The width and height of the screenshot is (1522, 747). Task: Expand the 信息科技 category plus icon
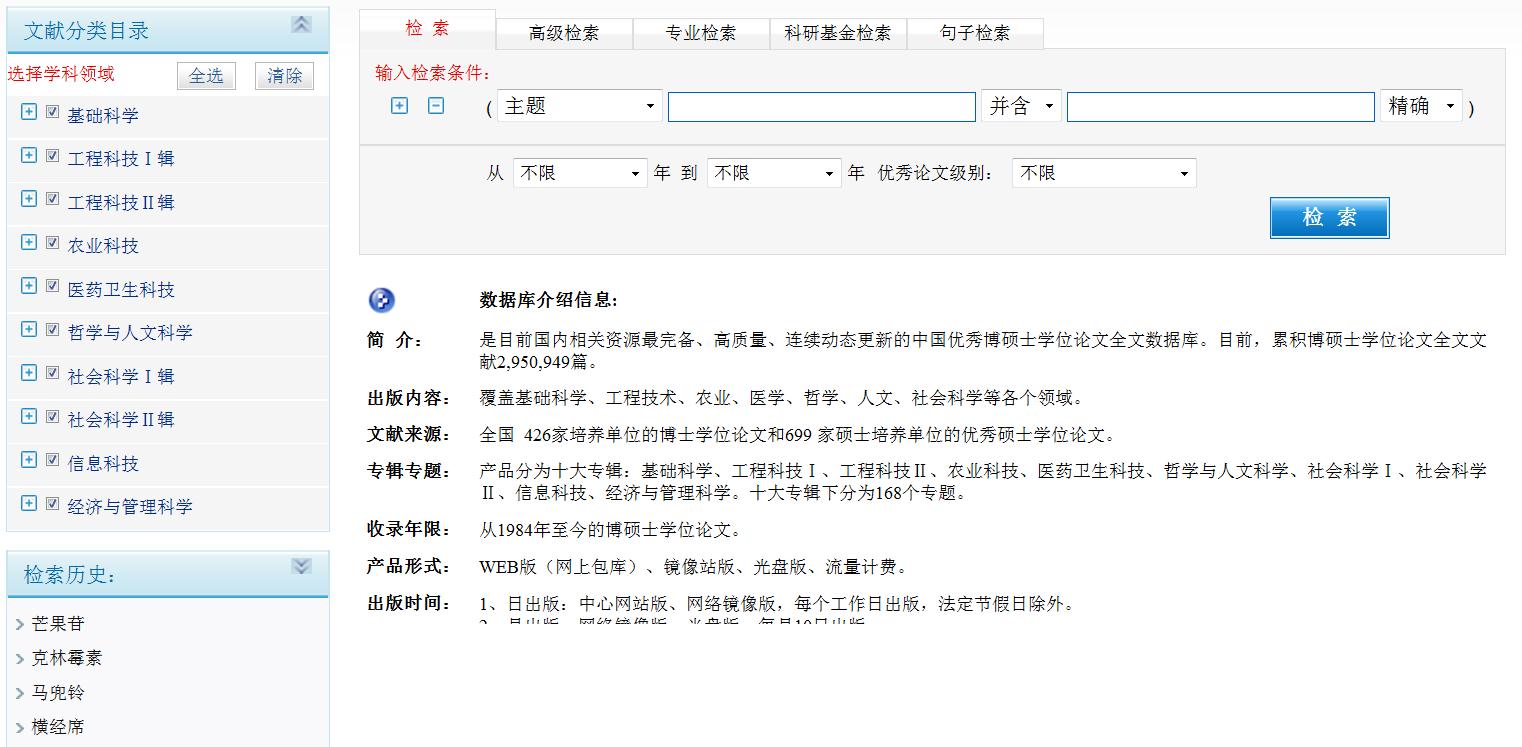[29, 460]
